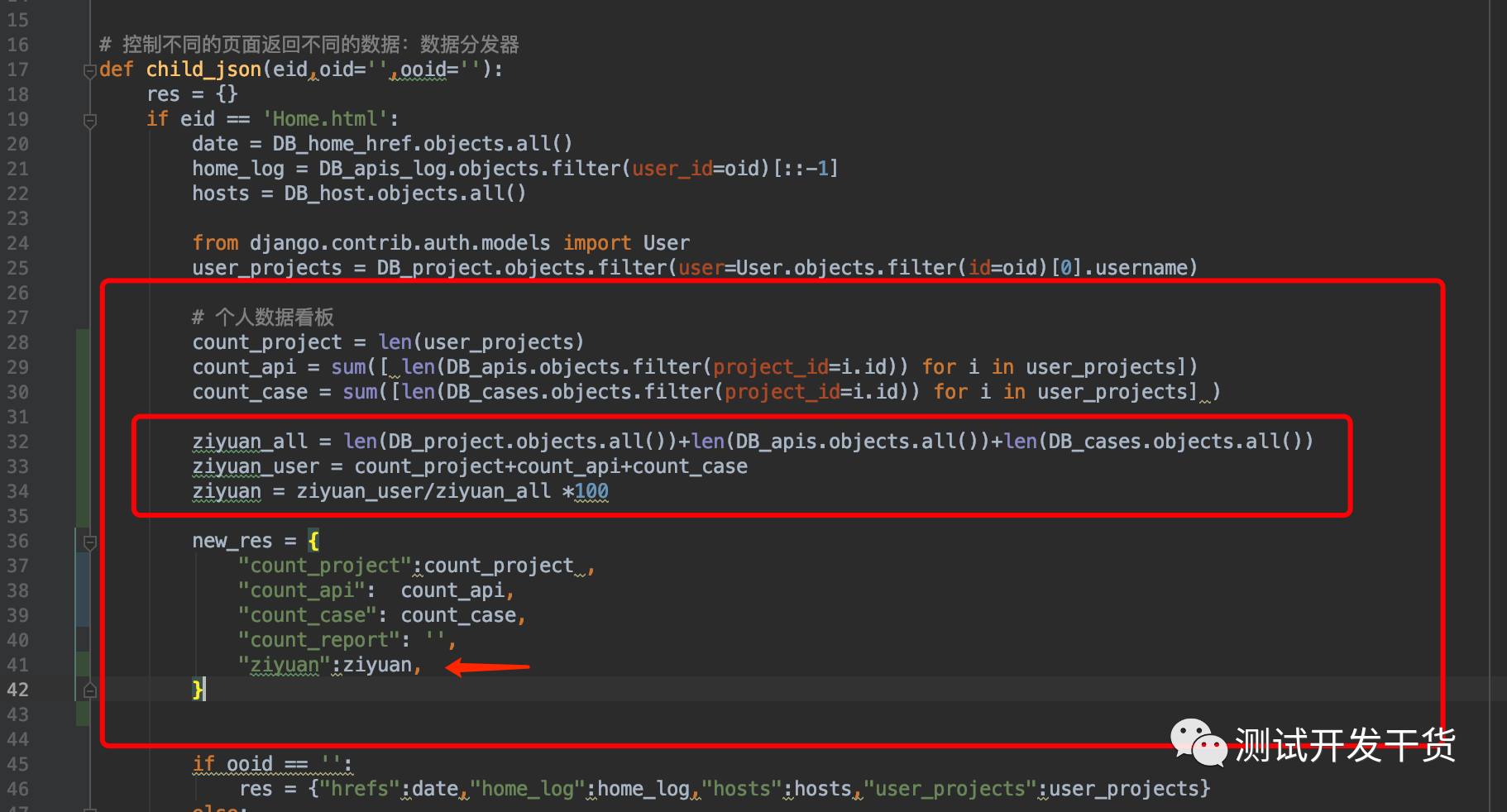This screenshot has height=812, width=1507.
Task: Click the "ziyuan" key on line 41
Action: 285,665
